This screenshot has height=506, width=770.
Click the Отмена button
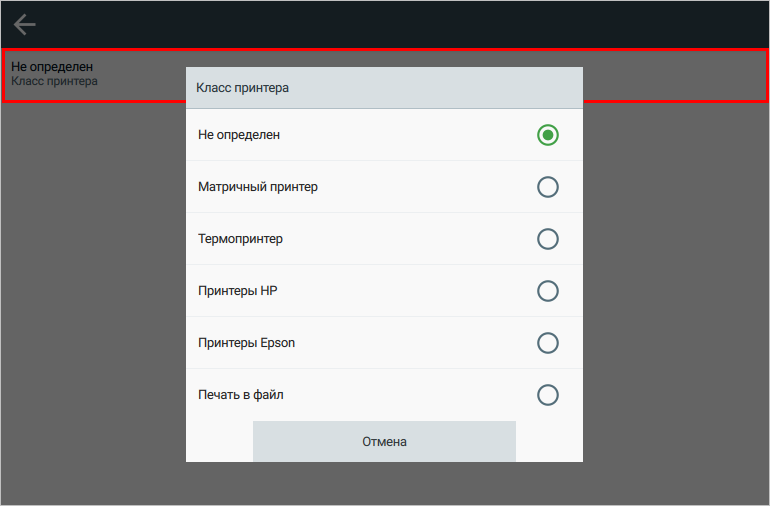(385, 442)
